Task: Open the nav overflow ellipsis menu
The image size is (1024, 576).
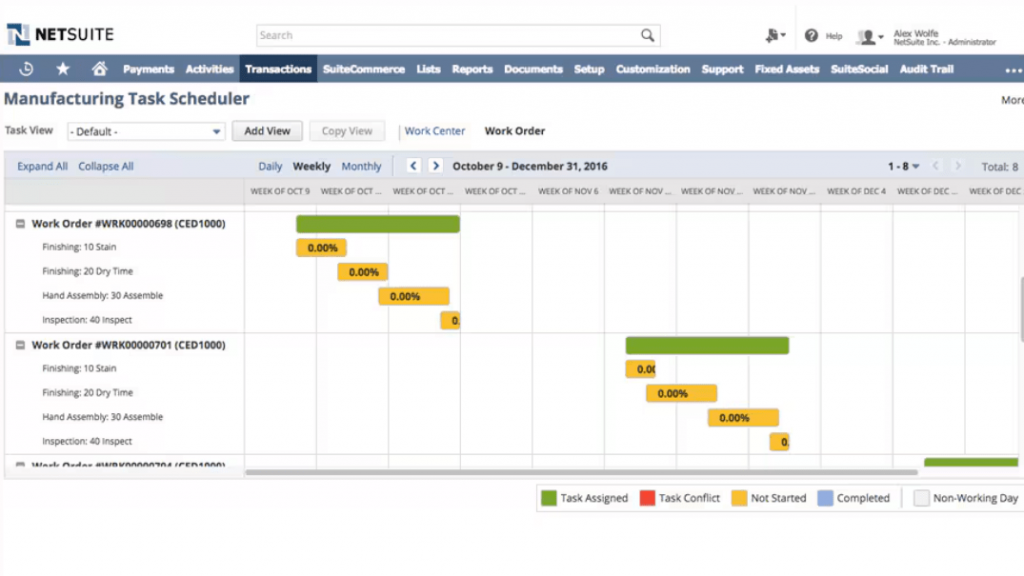Action: [x=1013, y=70]
